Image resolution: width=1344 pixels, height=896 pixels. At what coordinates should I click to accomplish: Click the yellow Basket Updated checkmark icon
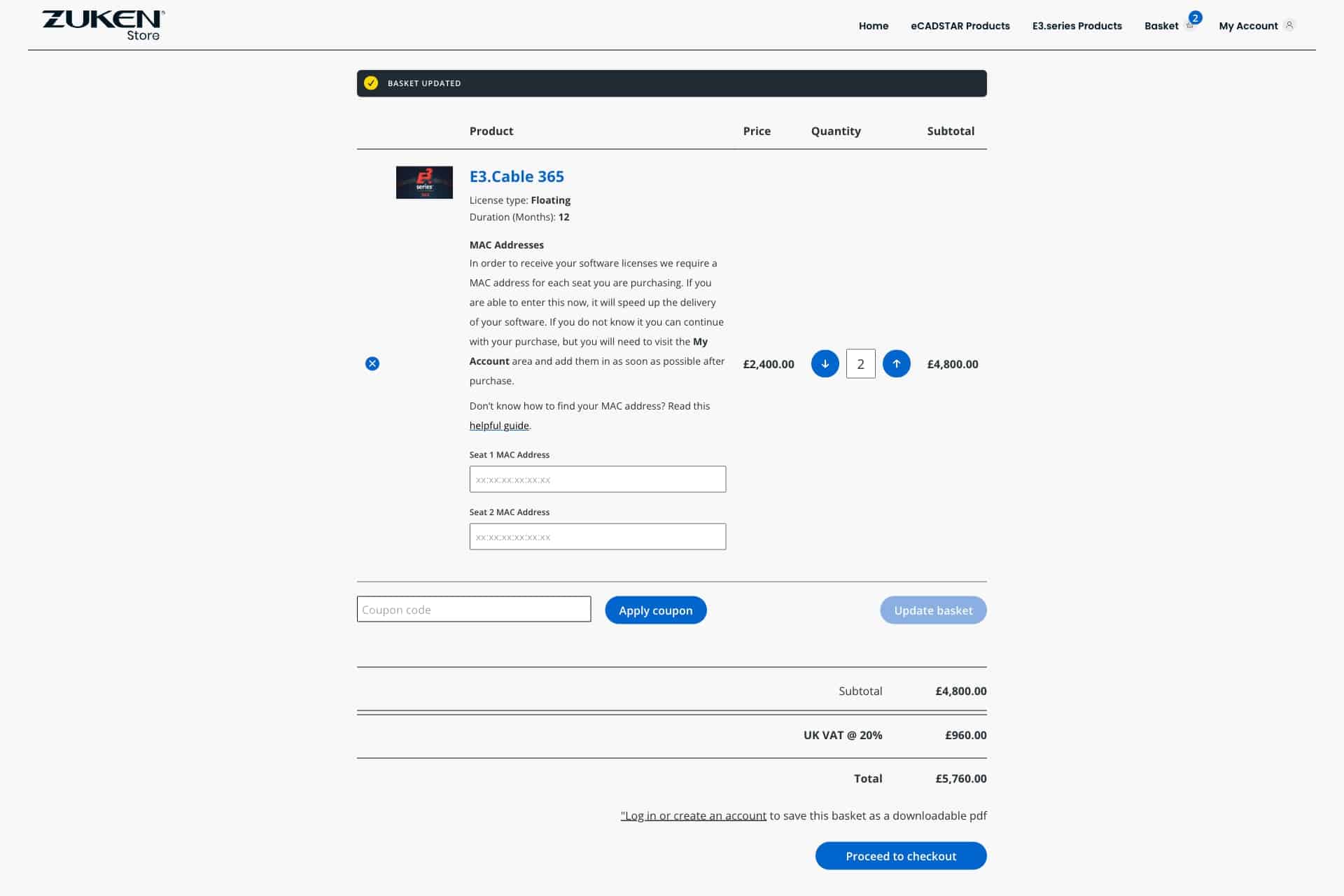click(371, 83)
